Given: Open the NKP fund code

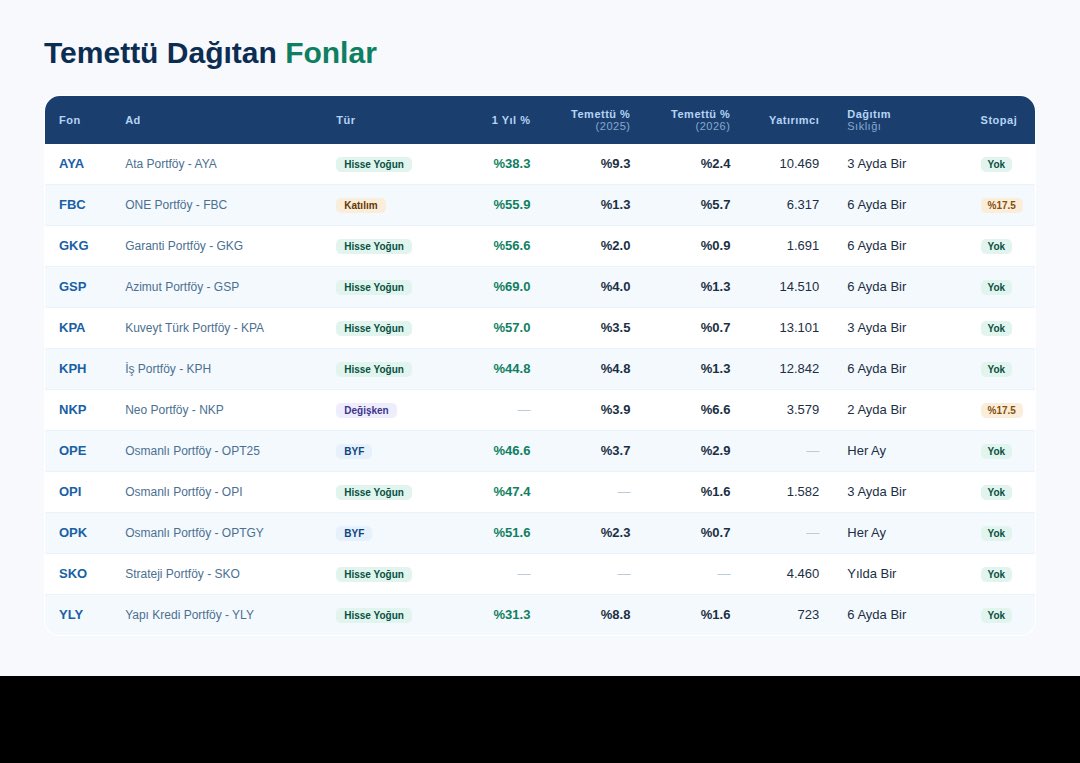Looking at the screenshot, I should click(x=72, y=410).
